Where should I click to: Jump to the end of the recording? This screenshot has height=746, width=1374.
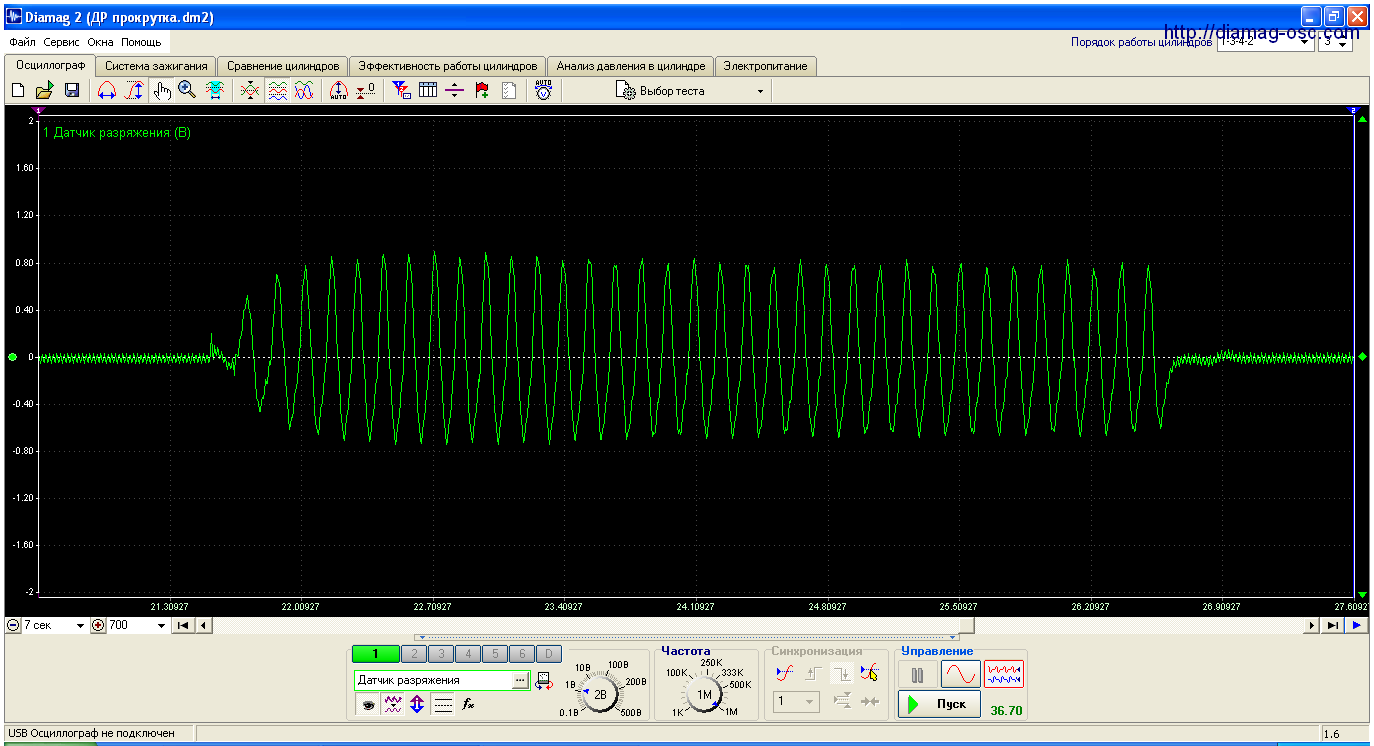click(1333, 625)
